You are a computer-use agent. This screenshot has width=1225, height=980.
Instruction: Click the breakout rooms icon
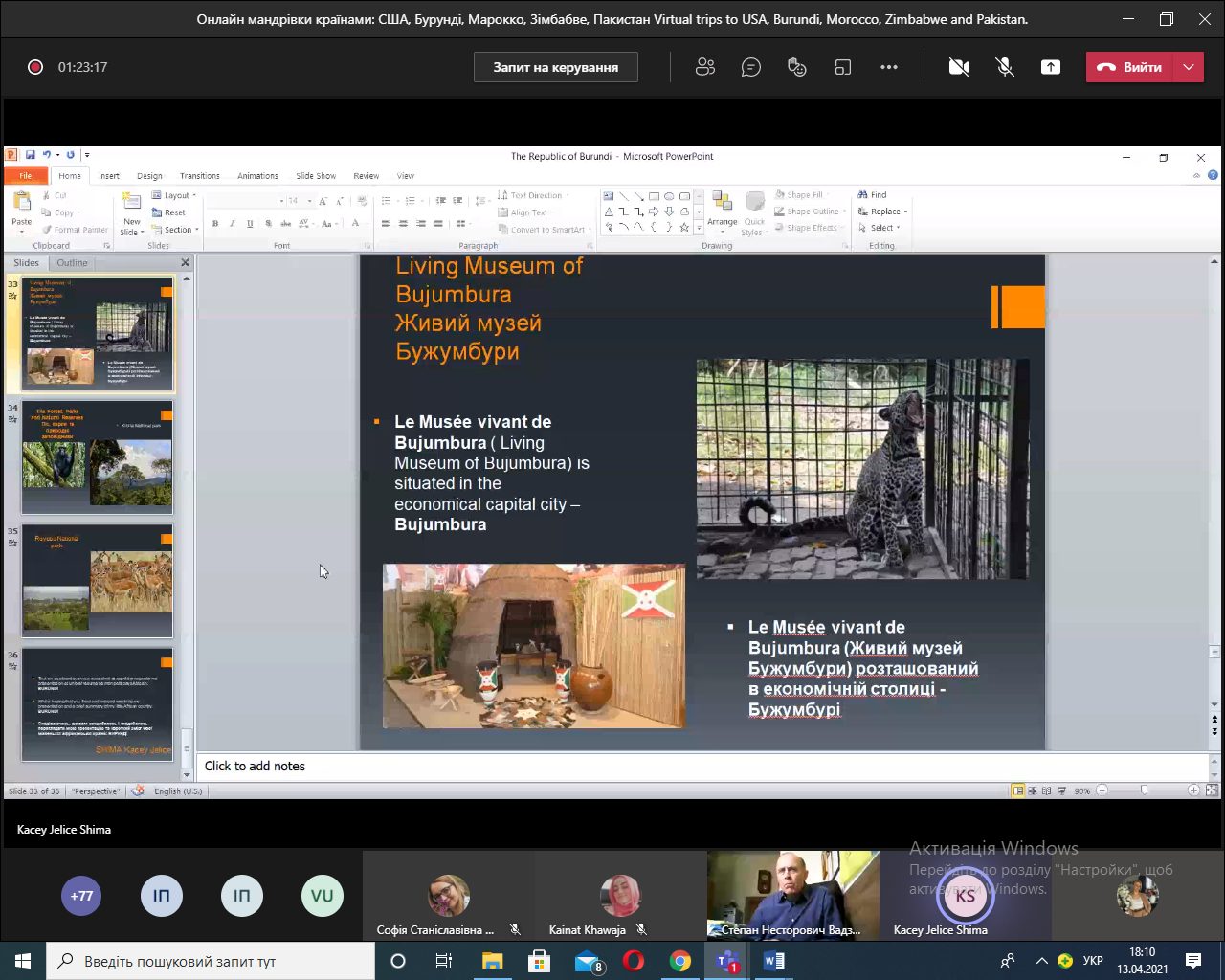point(842,67)
